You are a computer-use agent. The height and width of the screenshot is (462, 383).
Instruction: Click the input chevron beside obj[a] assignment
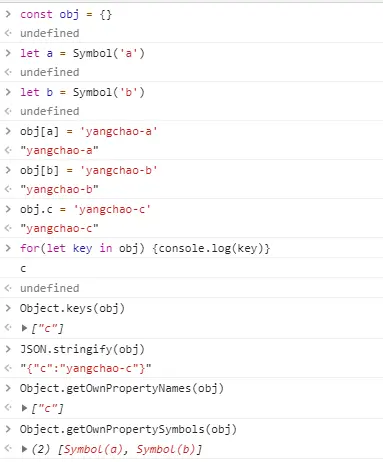pos(8,131)
